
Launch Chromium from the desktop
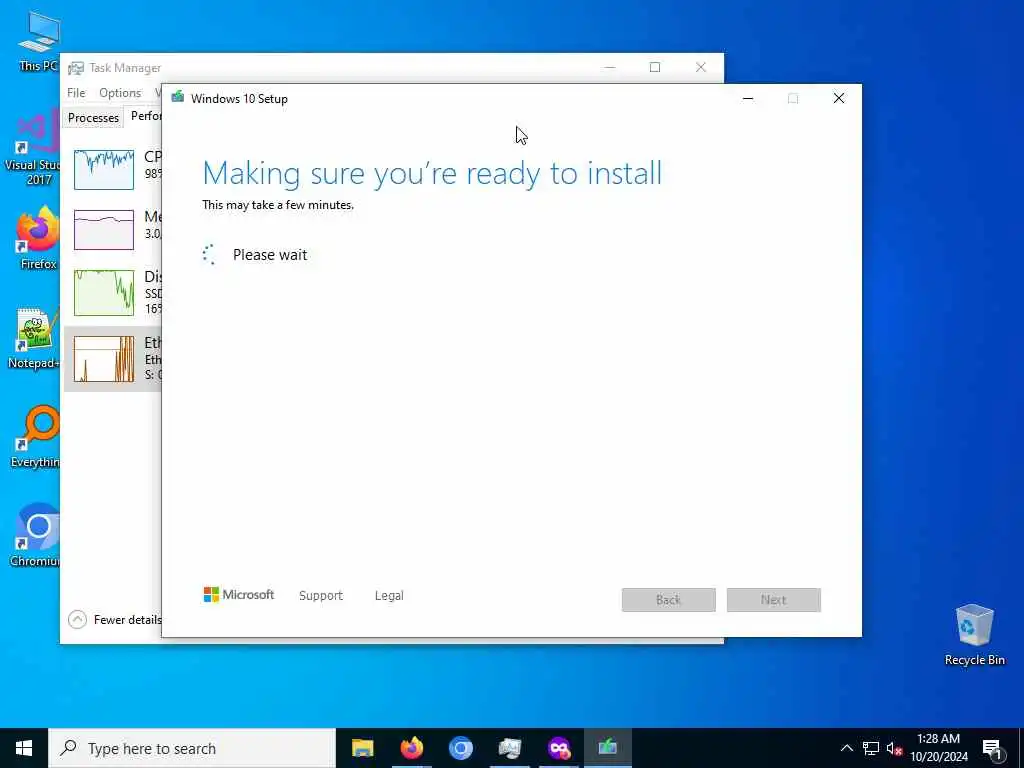36,536
